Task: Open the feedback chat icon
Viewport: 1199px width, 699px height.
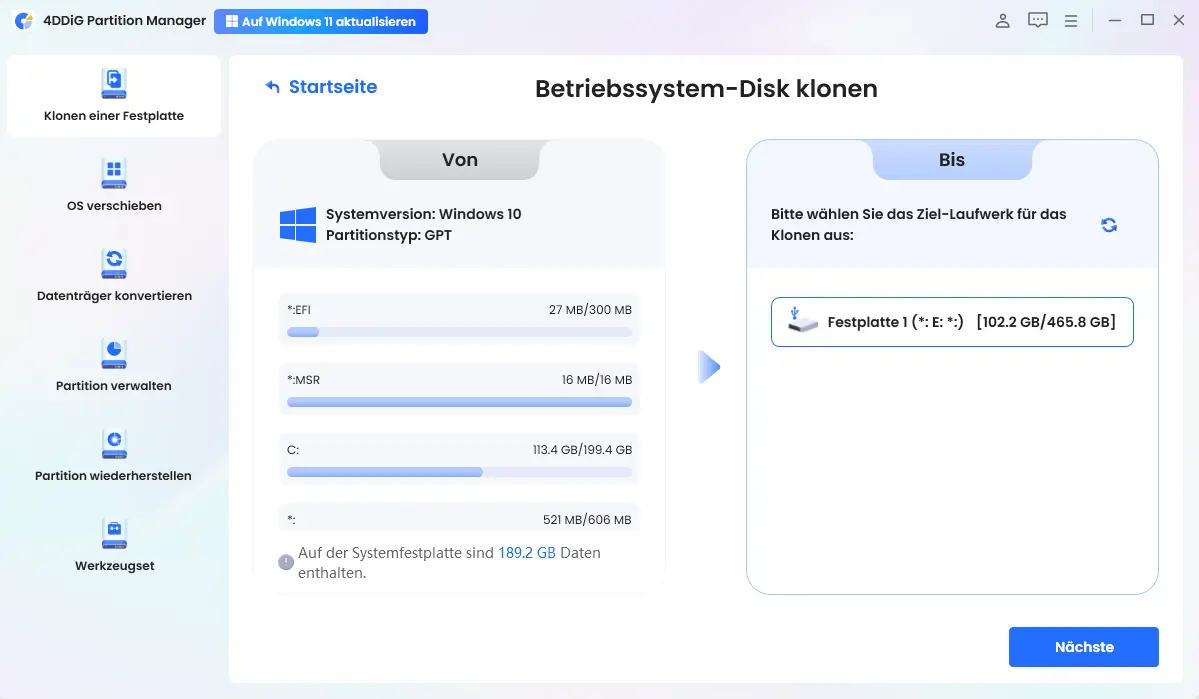Action: coord(1038,21)
